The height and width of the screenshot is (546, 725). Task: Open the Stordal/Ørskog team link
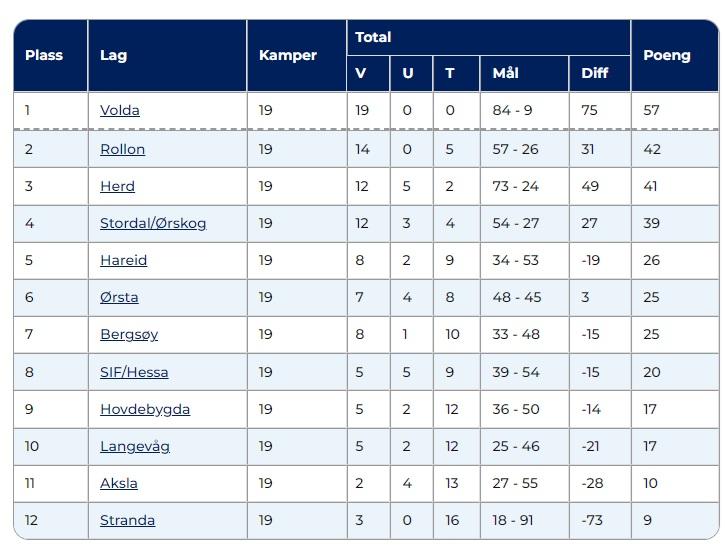pos(153,223)
